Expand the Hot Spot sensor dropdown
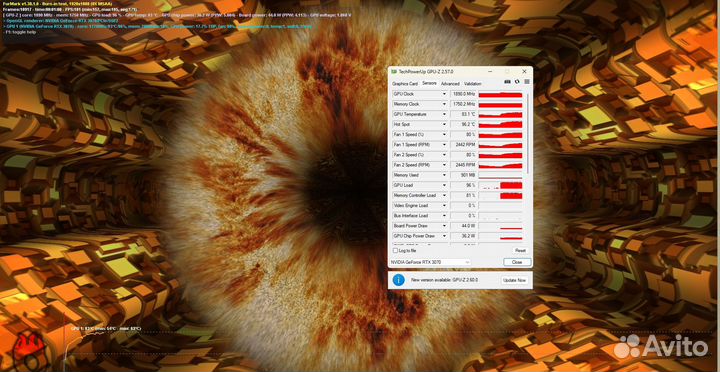 click(x=444, y=124)
